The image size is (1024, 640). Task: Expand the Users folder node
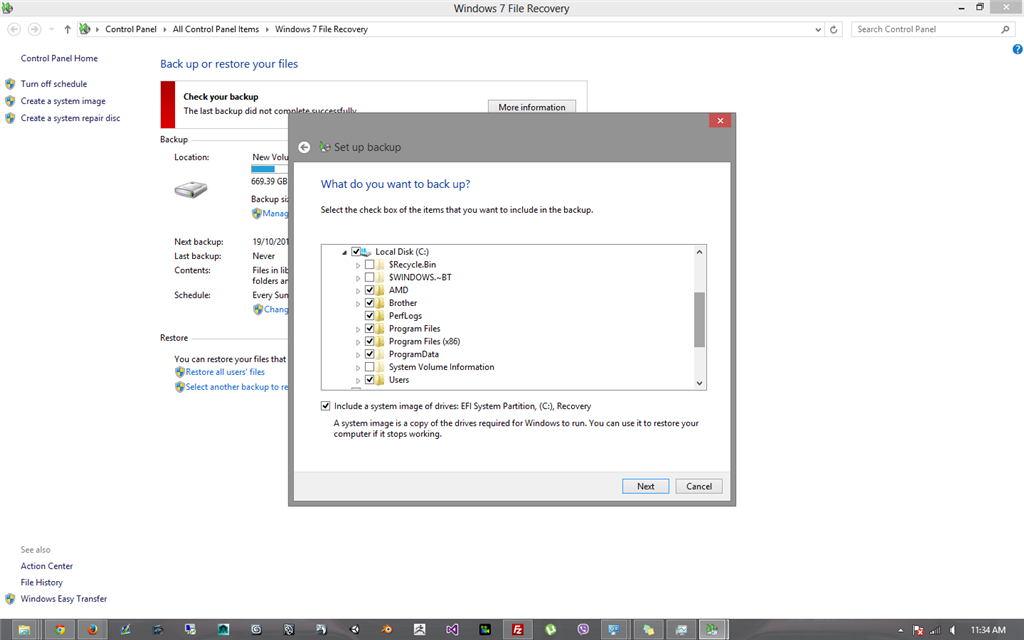coord(358,380)
